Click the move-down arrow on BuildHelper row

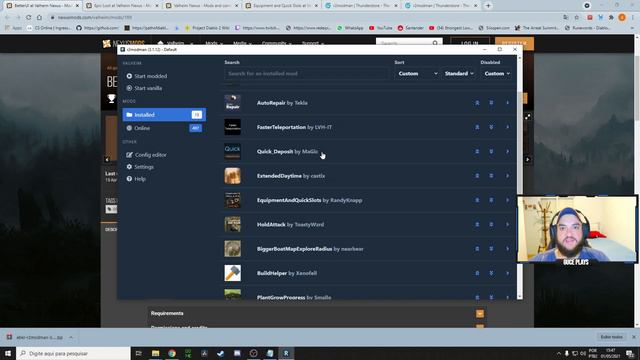coord(491,273)
